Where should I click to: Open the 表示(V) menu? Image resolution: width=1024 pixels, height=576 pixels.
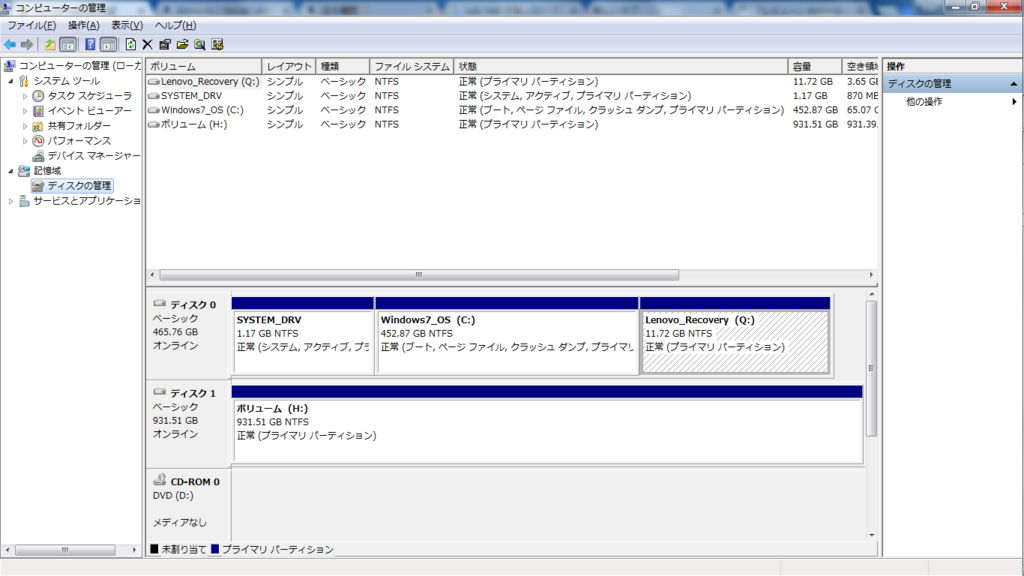click(x=127, y=25)
